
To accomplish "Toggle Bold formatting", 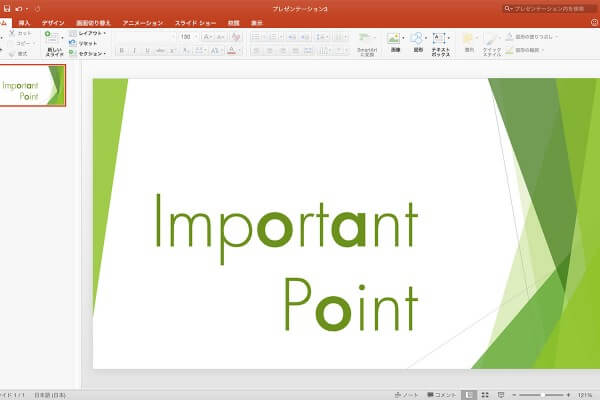I will coord(122,51).
